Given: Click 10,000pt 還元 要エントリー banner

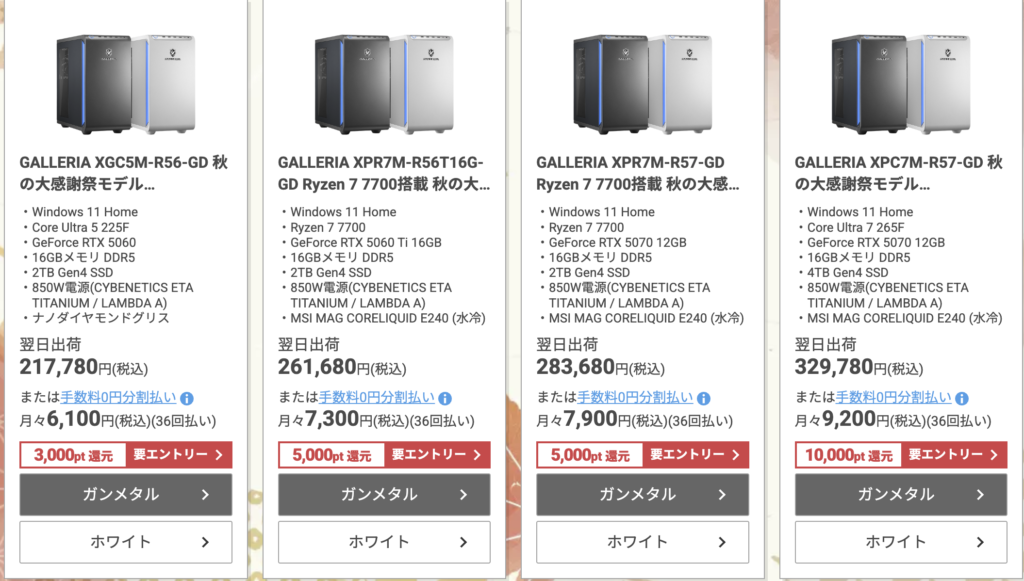Looking at the screenshot, I should pos(901,455).
